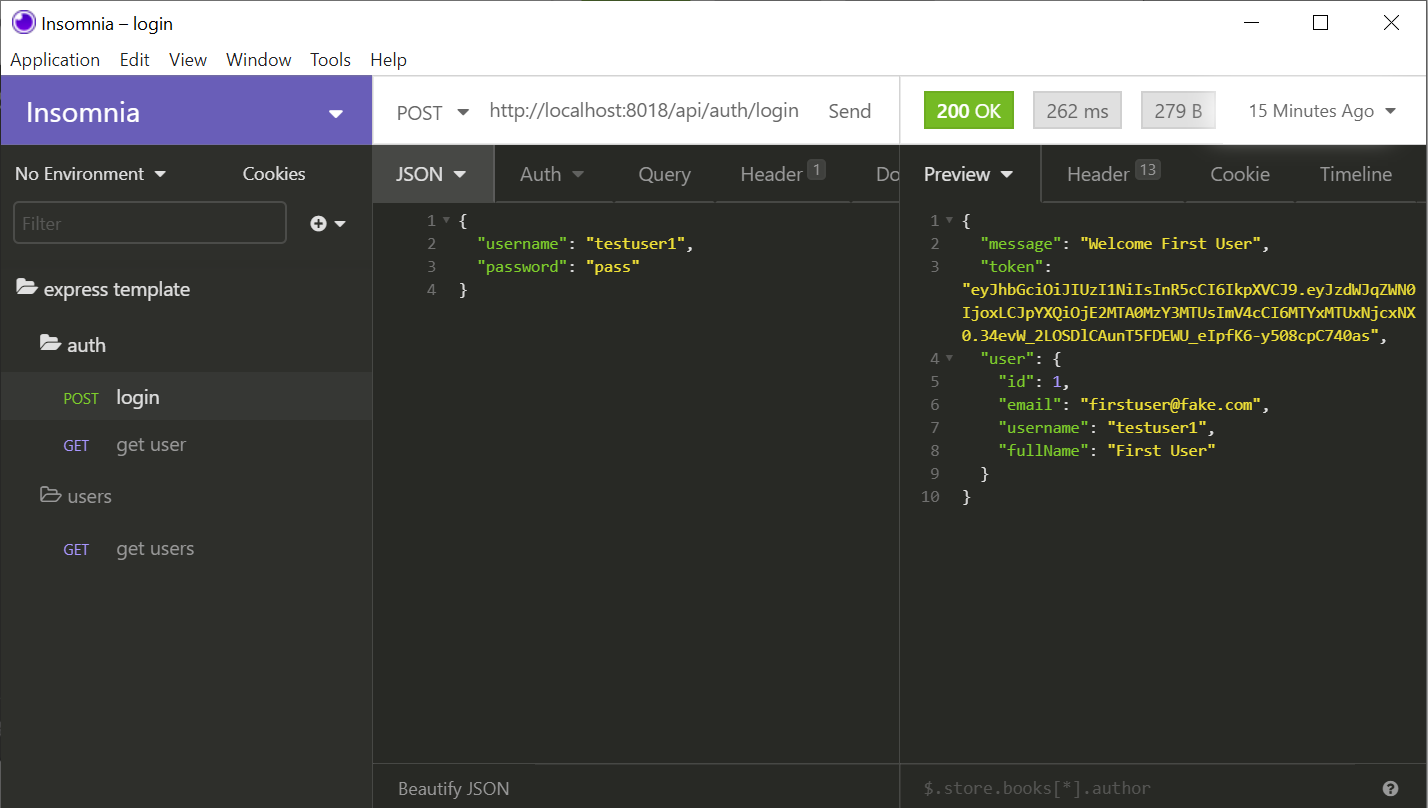The height and width of the screenshot is (808, 1428).
Task: Click the auth folder icon
Action: click(x=50, y=344)
